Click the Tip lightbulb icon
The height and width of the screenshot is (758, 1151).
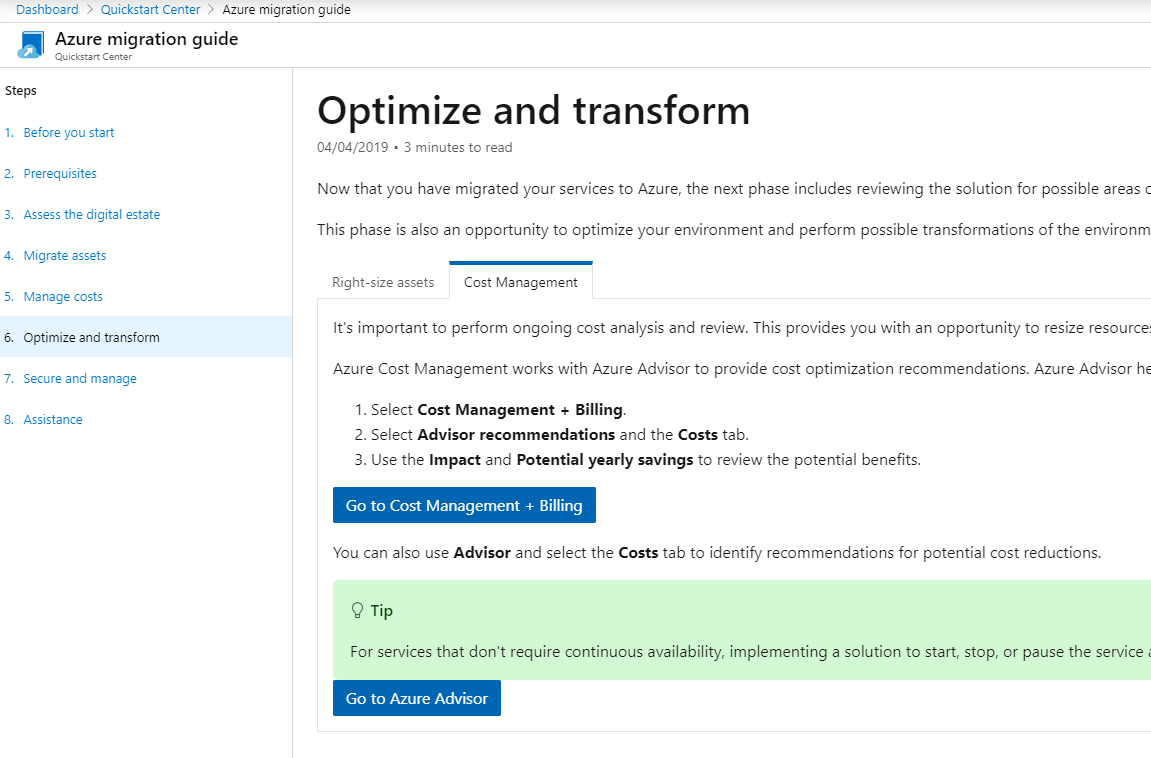point(357,611)
